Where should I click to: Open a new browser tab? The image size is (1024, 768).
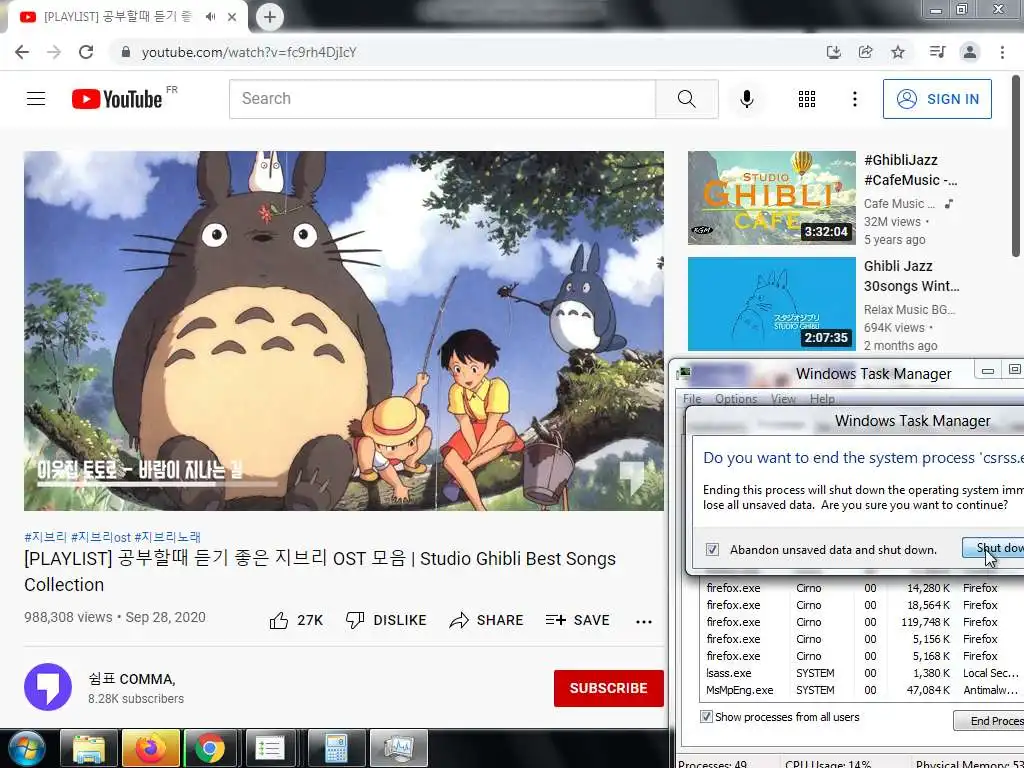[x=270, y=17]
